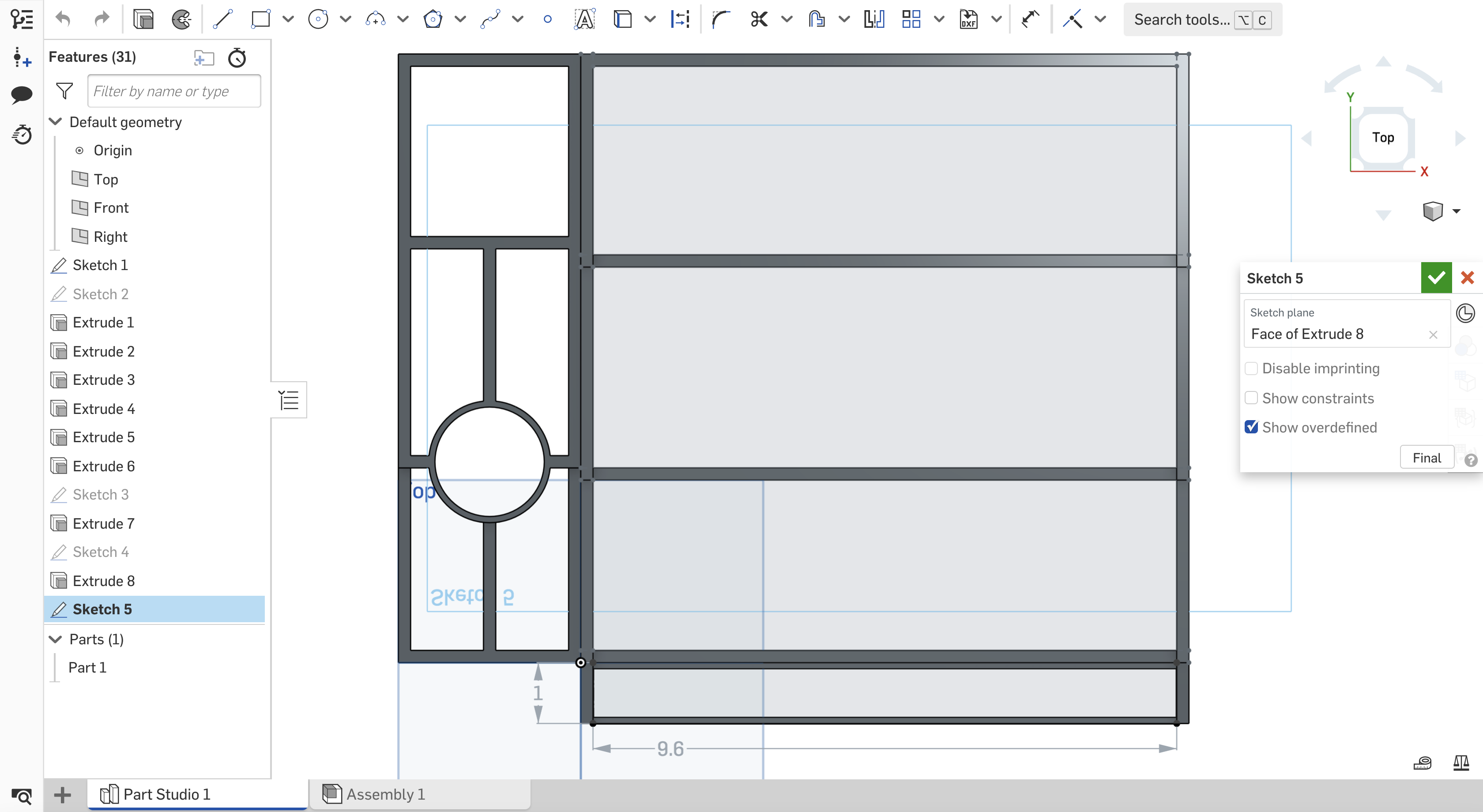Enable Show constraints
Image resolution: width=1483 pixels, height=812 pixels.
pos(1250,398)
